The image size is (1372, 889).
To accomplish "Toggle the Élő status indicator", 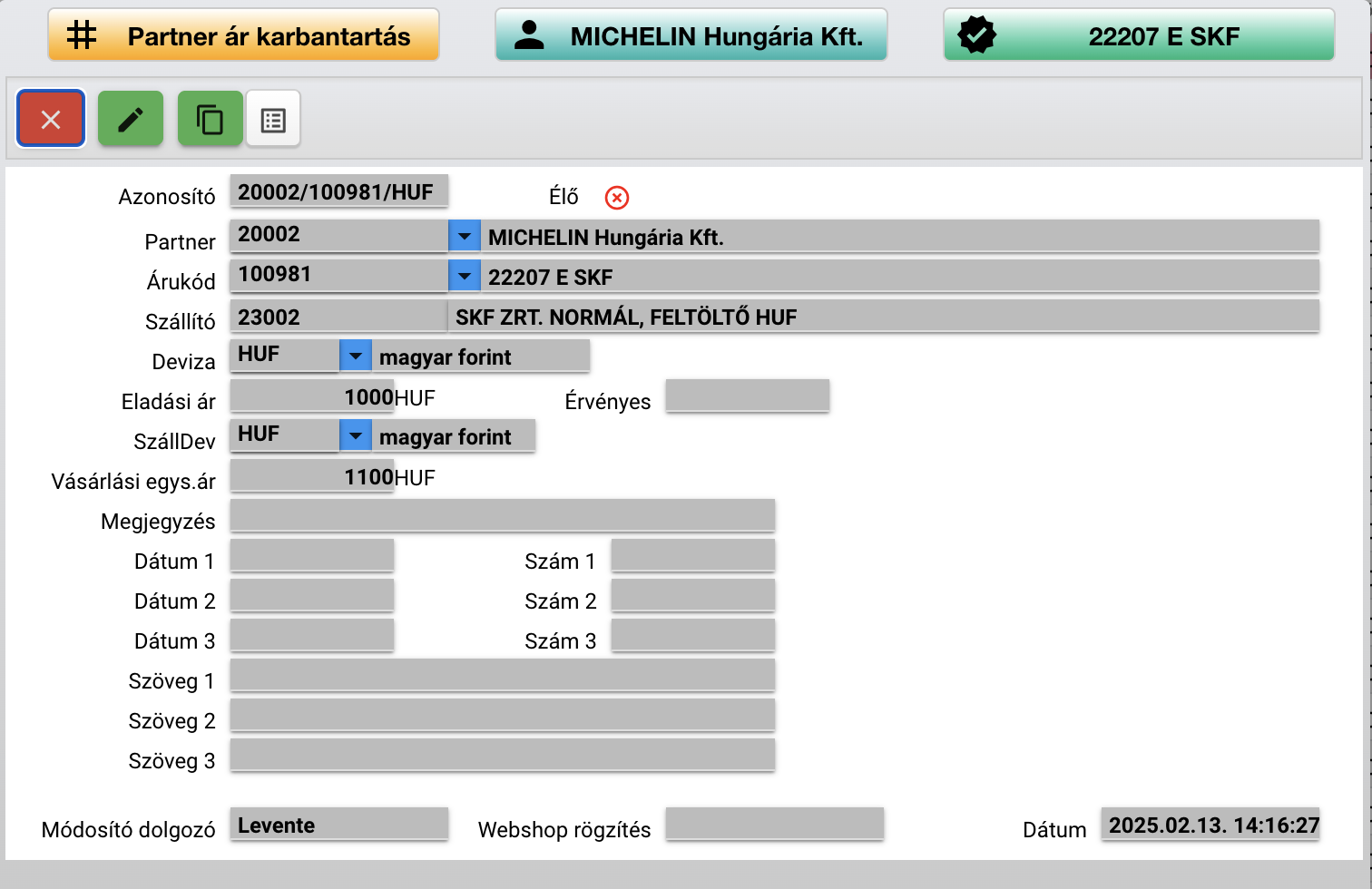I will (617, 197).
